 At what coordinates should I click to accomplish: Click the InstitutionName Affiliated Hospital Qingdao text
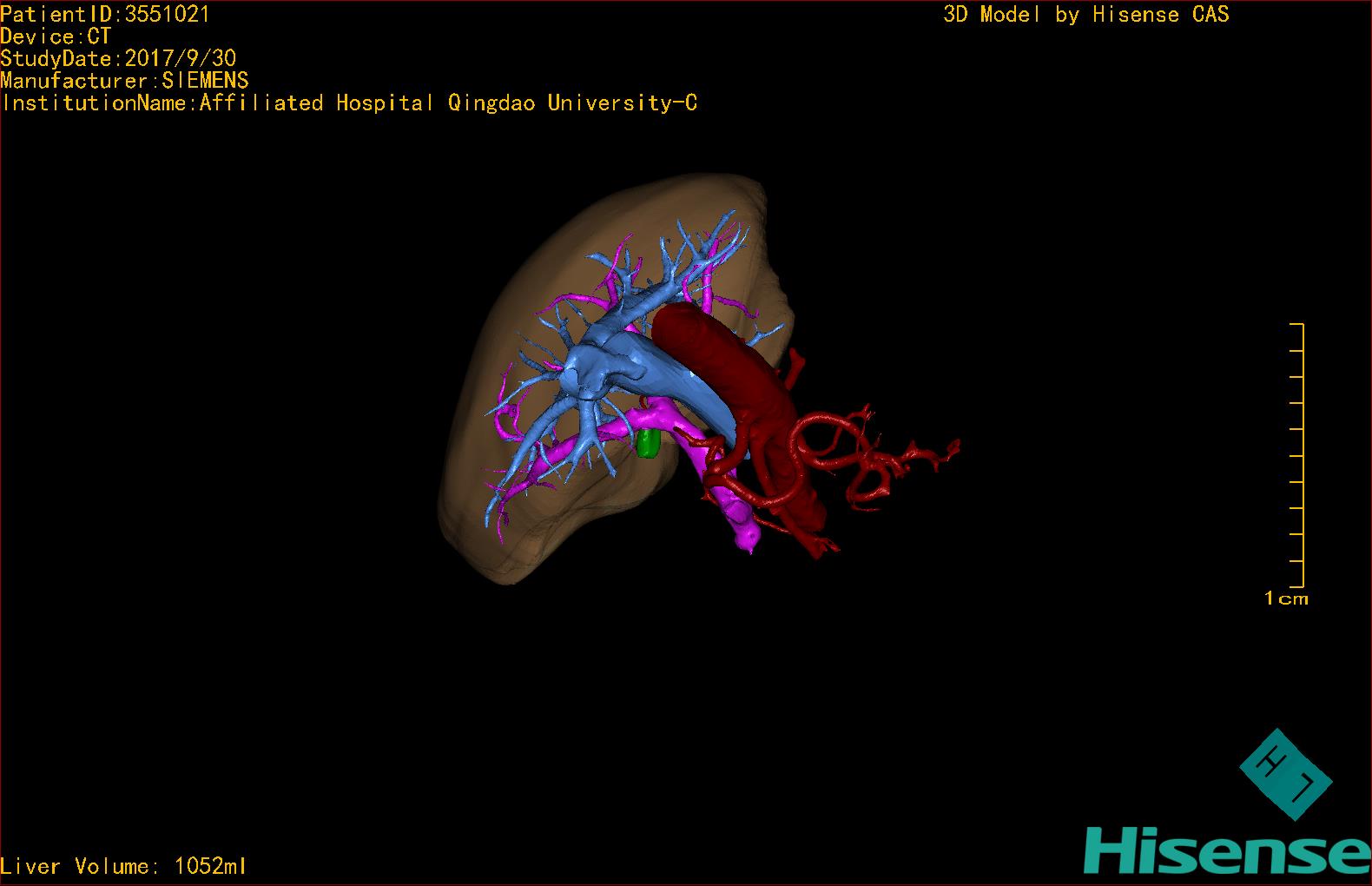click(x=349, y=103)
